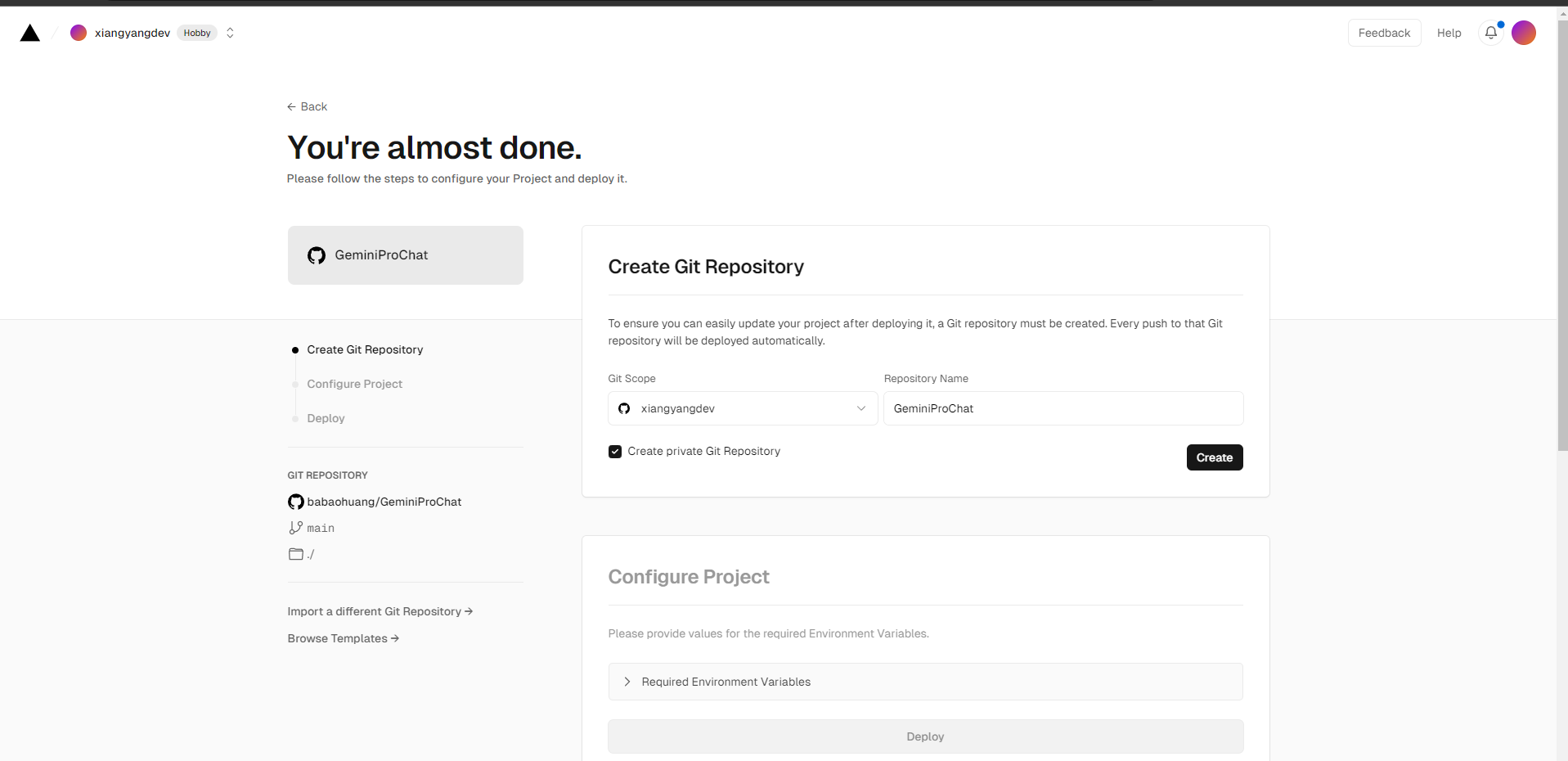This screenshot has width=1568, height=761.
Task: Focus the Repository Name input field
Action: (x=1063, y=408)
